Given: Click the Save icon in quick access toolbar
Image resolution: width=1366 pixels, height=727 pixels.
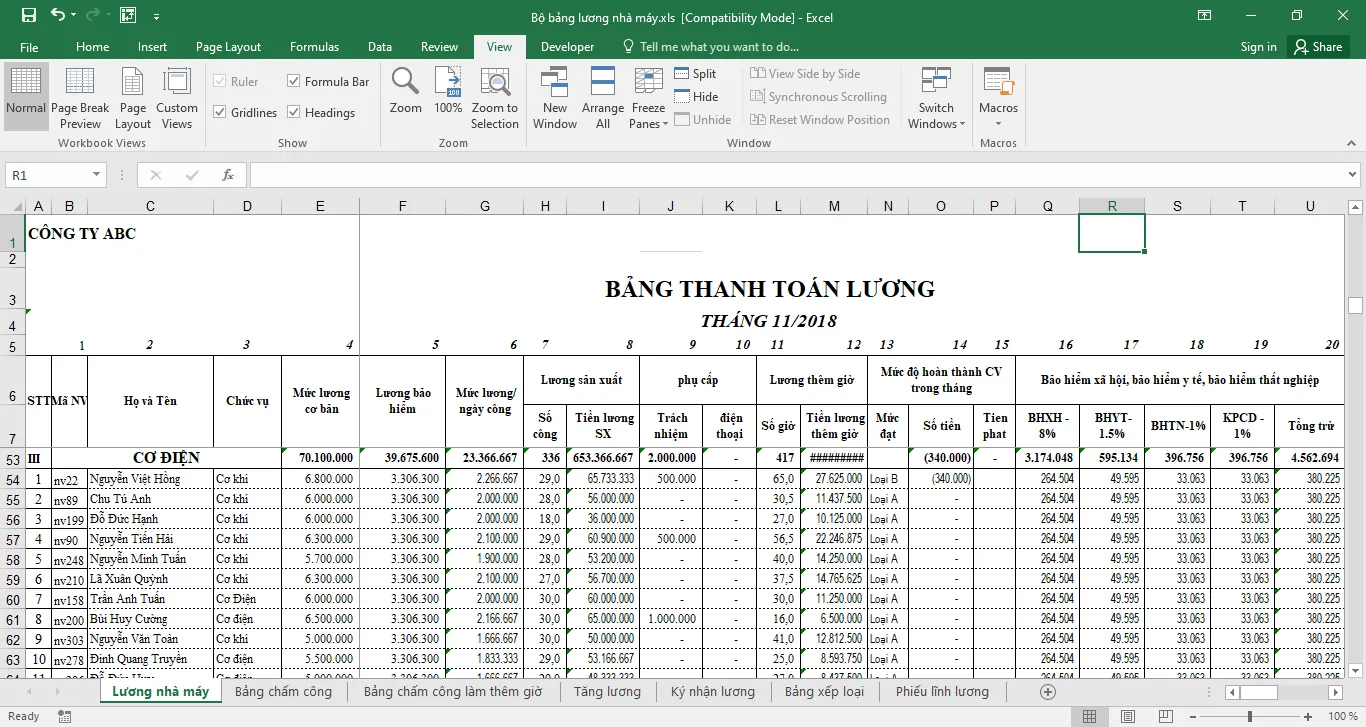Looking at the screenshot, I should [28, 15].
